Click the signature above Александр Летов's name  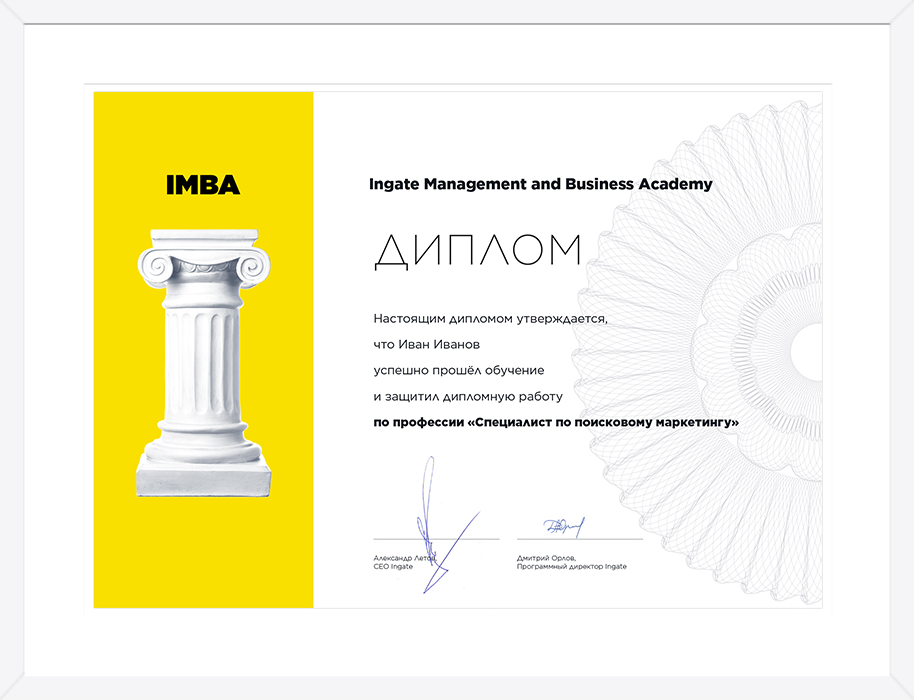[446, 525]
